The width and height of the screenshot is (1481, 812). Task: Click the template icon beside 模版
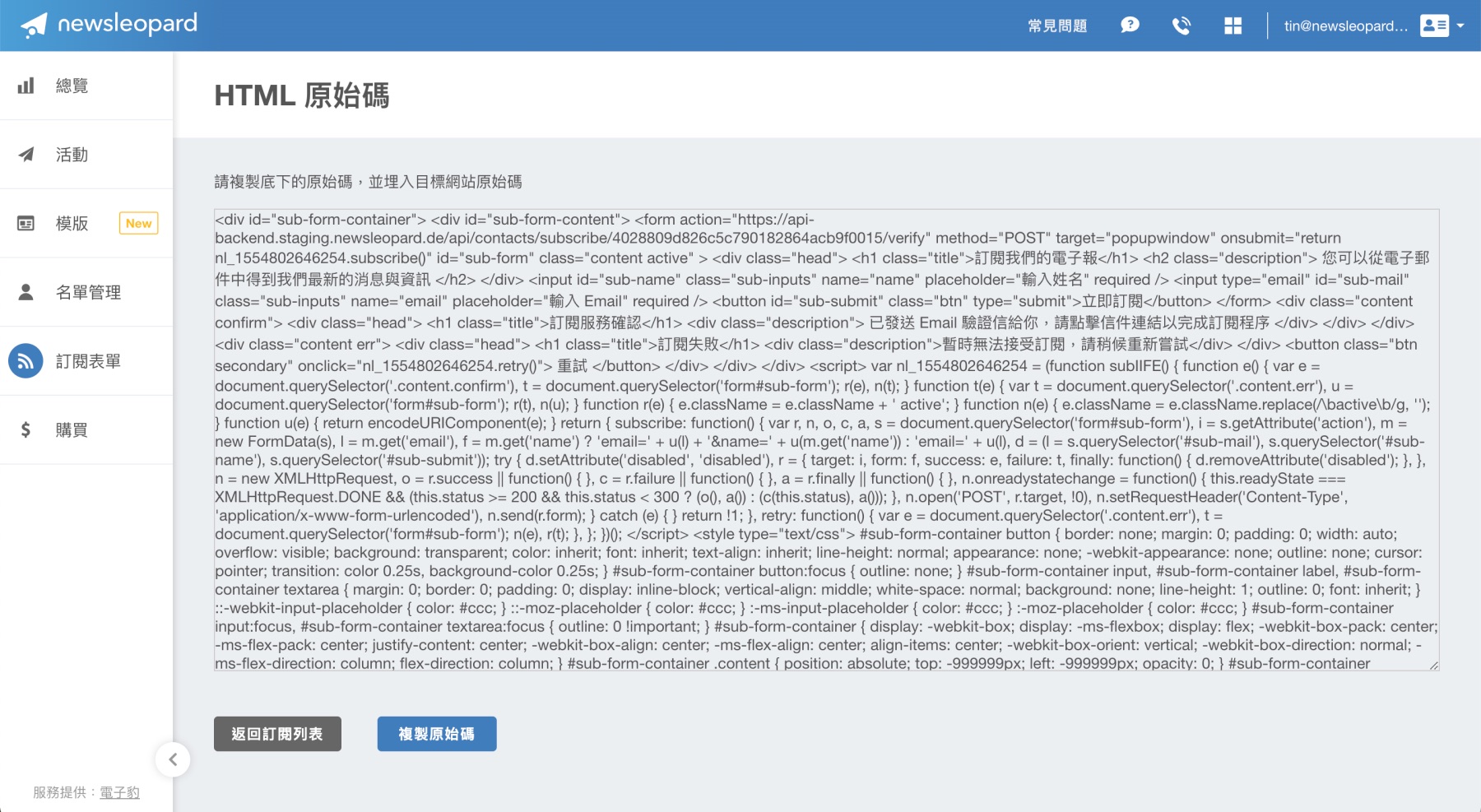(26, 223)
